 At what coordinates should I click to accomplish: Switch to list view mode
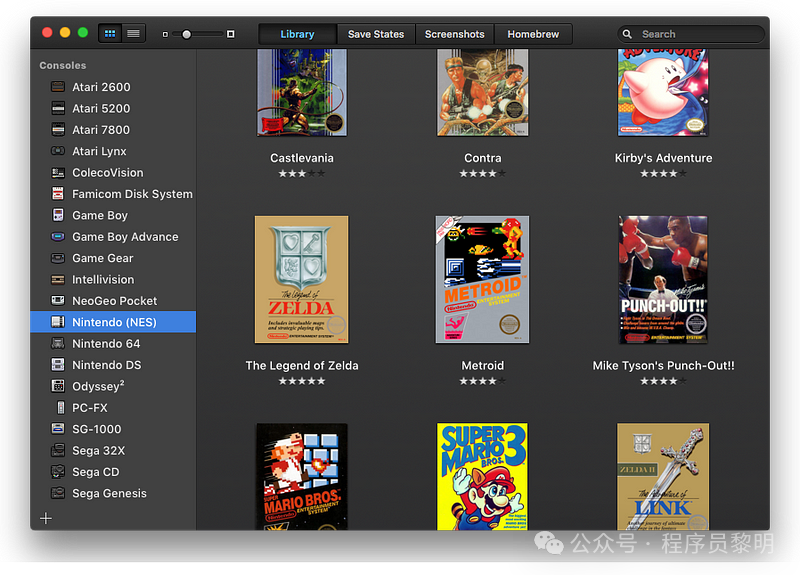pyautogui.click(x=134, y=34)
